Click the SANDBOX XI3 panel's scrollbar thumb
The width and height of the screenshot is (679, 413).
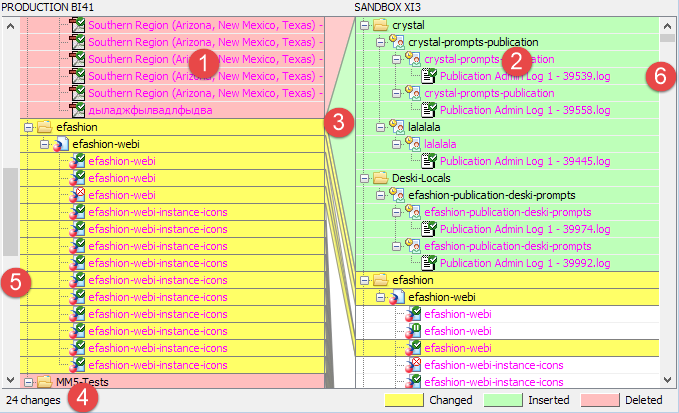(667, 38)
